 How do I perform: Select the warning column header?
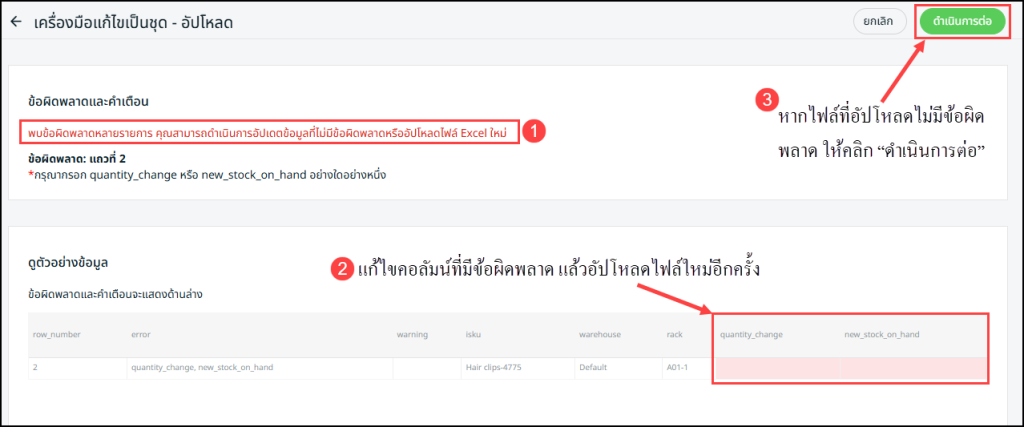pyautogui.click(x=412, y=334)
